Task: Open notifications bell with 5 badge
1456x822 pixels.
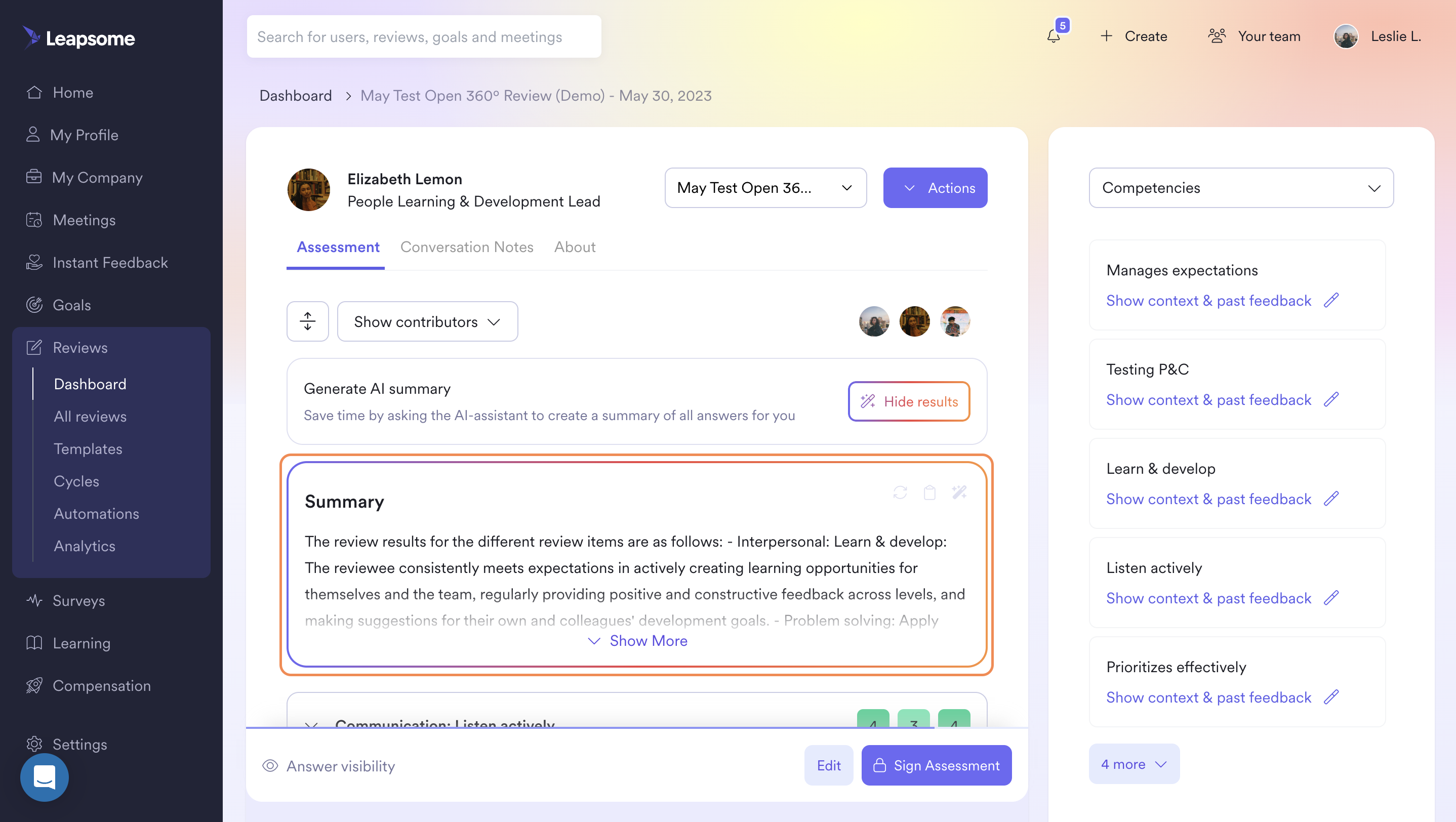Action: click(1054, 36)
